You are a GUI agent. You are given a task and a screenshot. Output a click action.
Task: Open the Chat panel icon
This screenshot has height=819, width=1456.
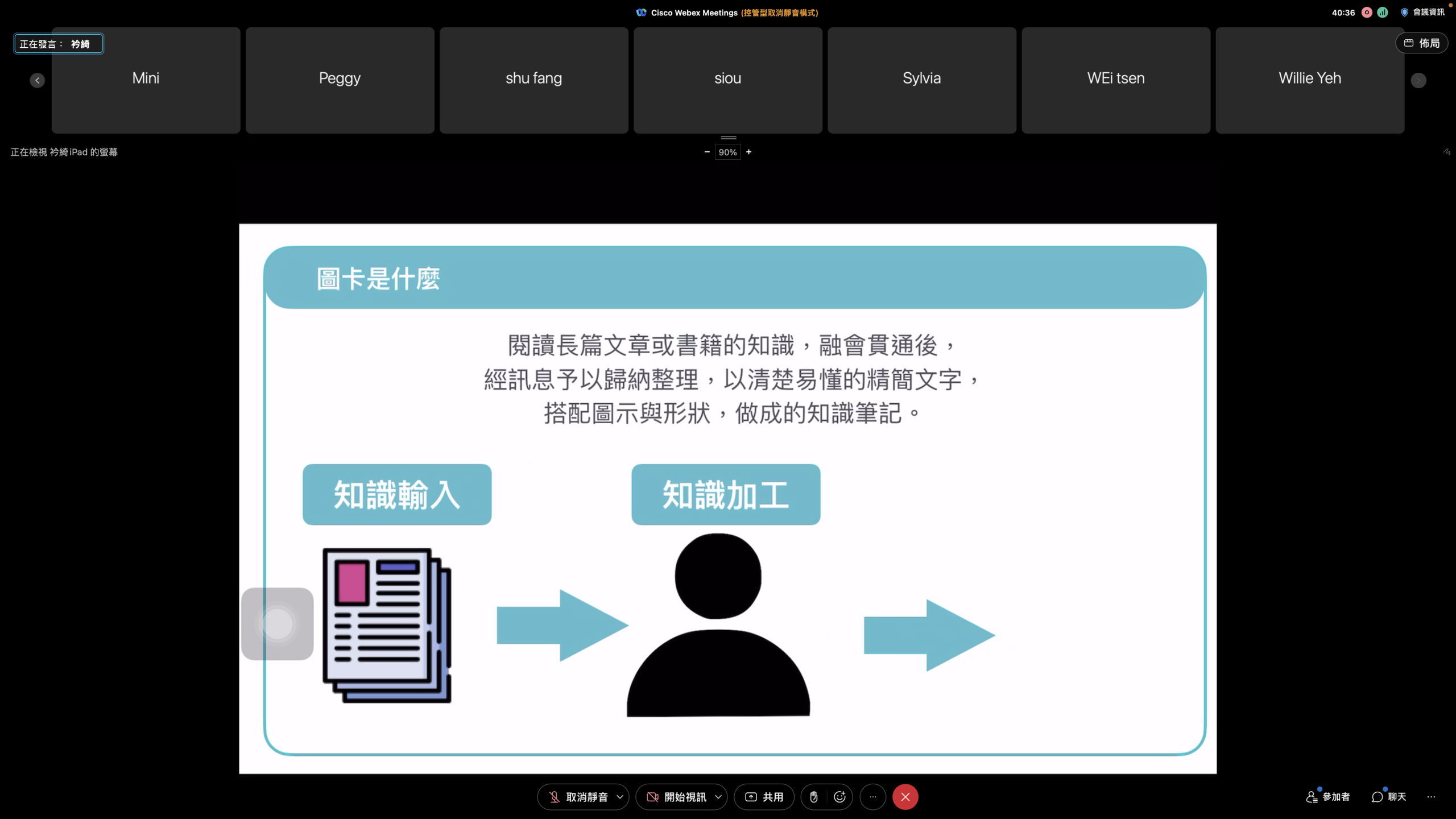pyautogui.click(x=1388, y=797)
